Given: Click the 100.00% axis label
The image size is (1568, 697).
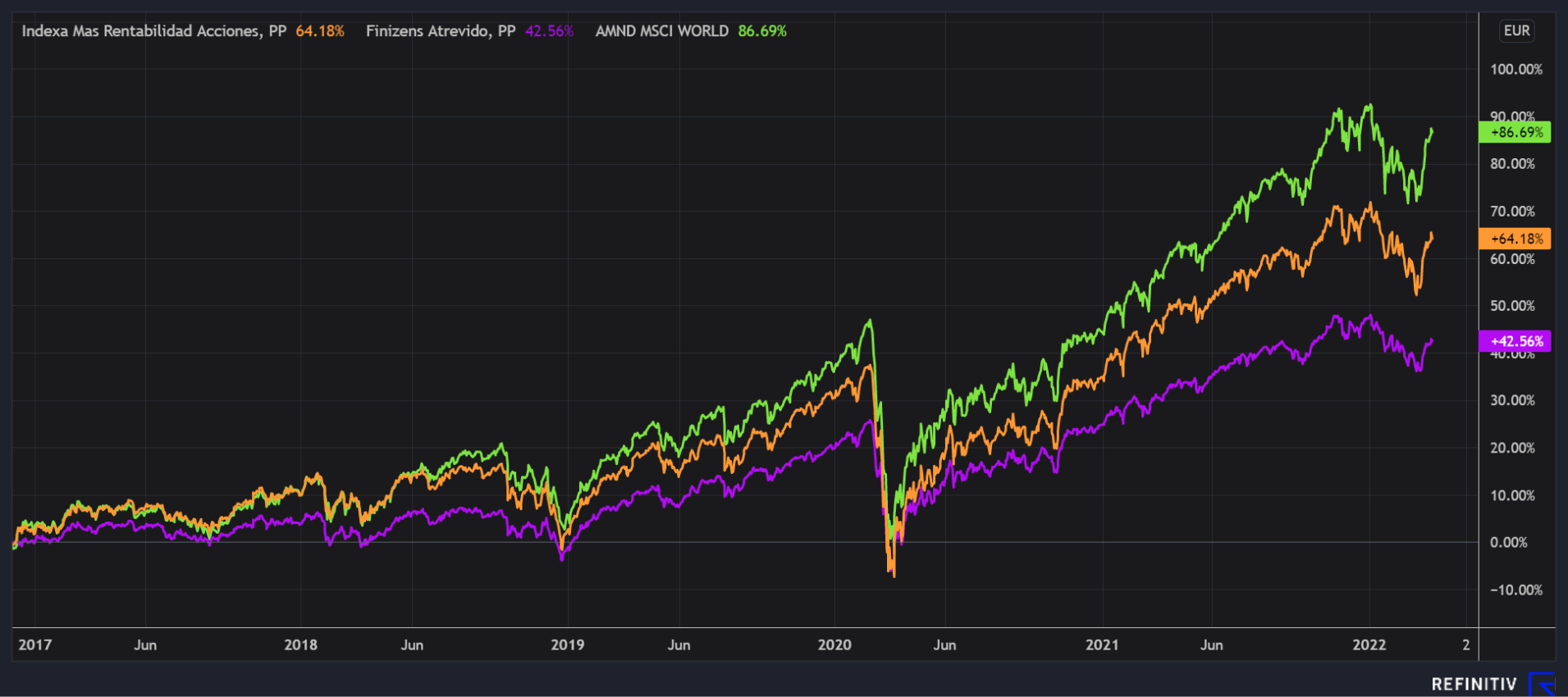Looking at the screenshot, I should 1516,70.
